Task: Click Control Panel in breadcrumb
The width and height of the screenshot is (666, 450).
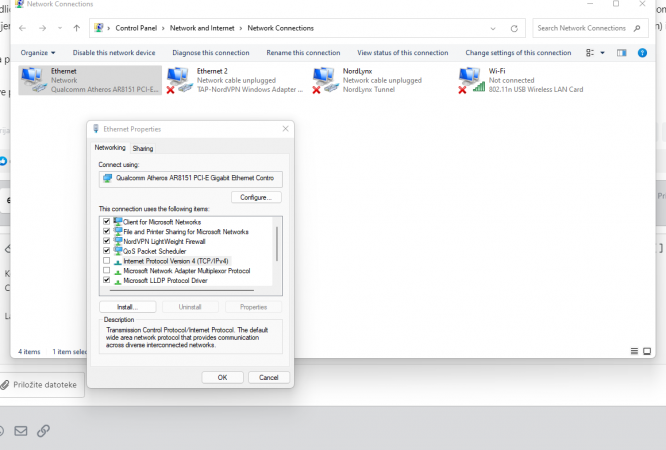Action: pyautogui.click(x=136, y=28)
